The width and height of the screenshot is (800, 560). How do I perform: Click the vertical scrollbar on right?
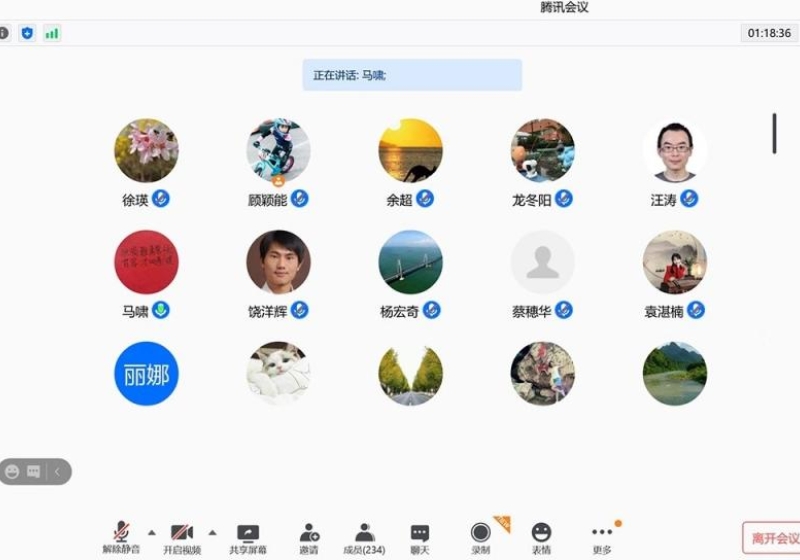coord(774,134)
